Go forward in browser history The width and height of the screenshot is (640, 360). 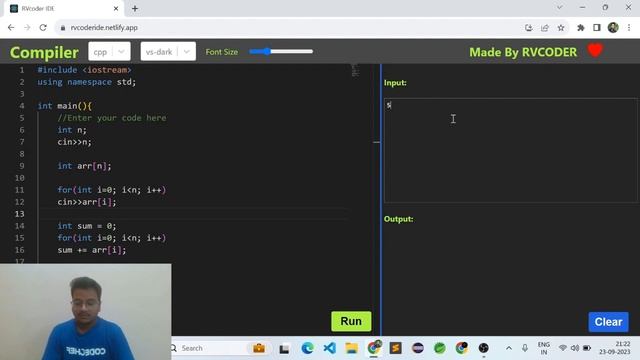[x=27, y=27]
